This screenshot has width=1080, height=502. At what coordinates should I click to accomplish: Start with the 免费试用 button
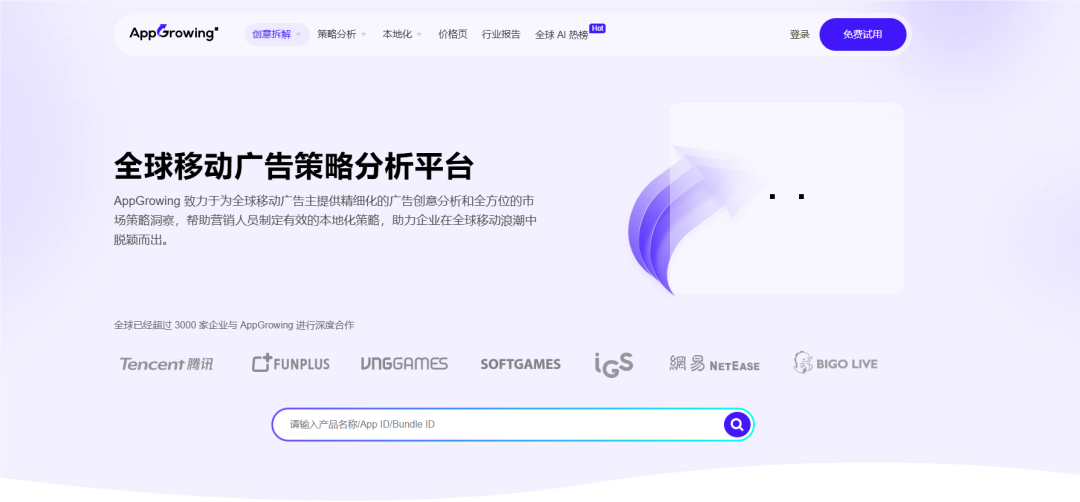tap(862, 34)
